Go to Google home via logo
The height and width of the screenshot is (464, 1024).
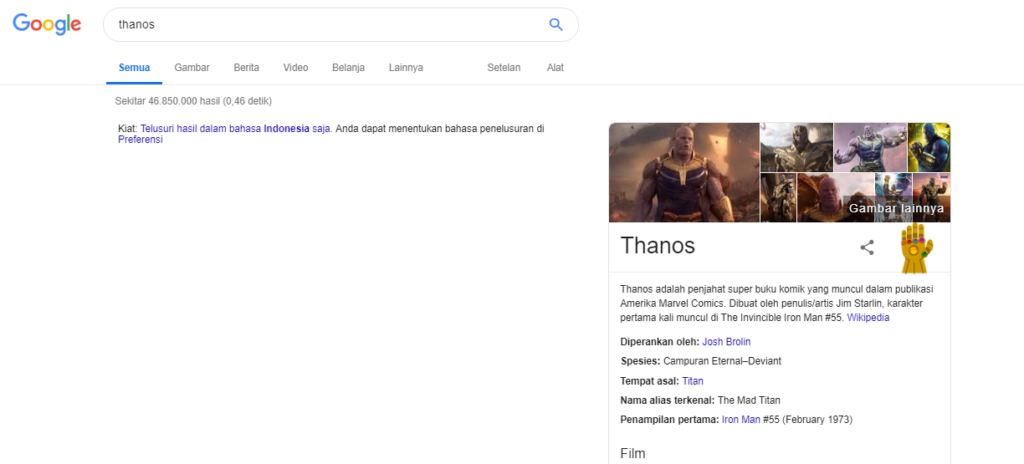47,24
